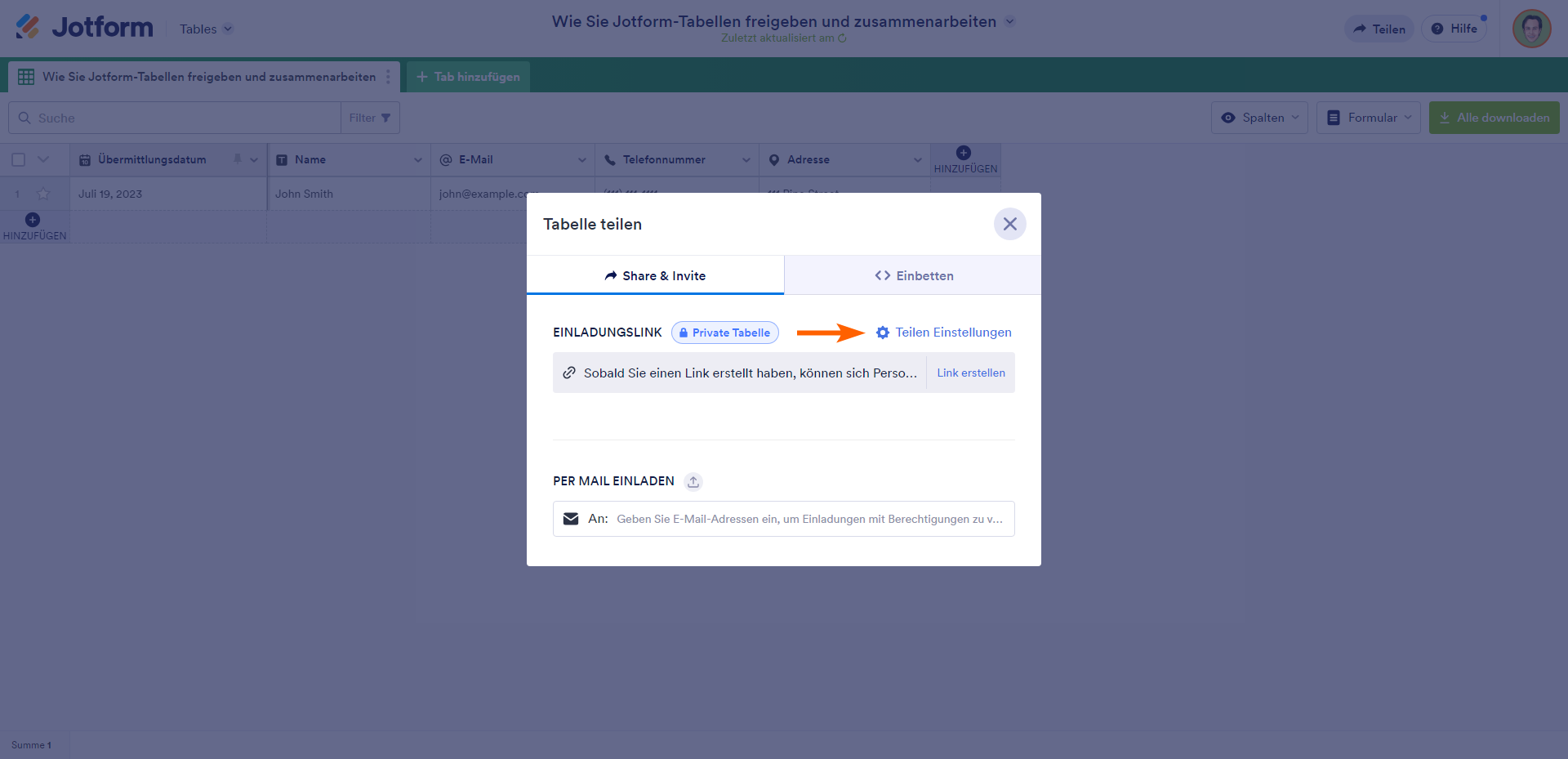Screen dimensions: 1568x759
Task: Click the Telefonnummer column header label
Action: tap(664, 160)
